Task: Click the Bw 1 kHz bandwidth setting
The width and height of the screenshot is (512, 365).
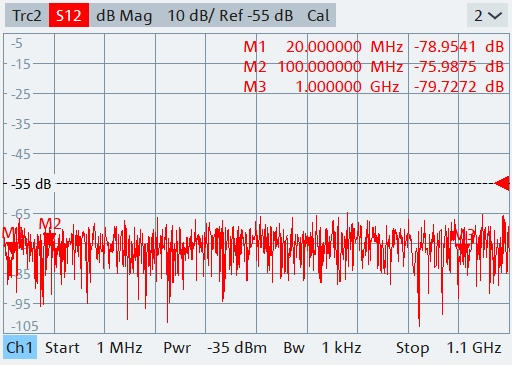Action: [x=322, y=348]
